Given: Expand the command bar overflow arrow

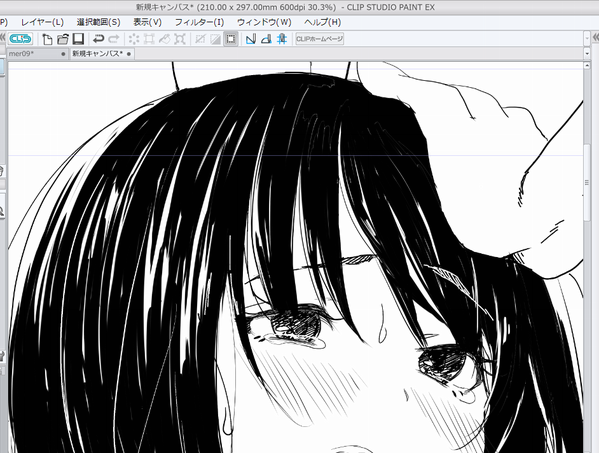Looking at the screenshot, I should (x=587, y=39).
